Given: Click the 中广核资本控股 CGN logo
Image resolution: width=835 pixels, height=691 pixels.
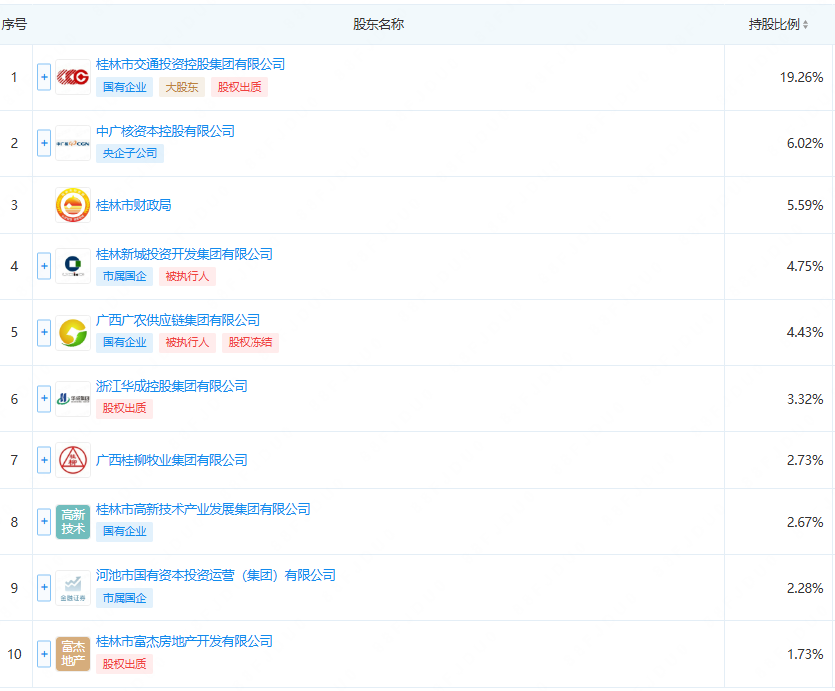Looking at the screenshot, I should 73,143.
